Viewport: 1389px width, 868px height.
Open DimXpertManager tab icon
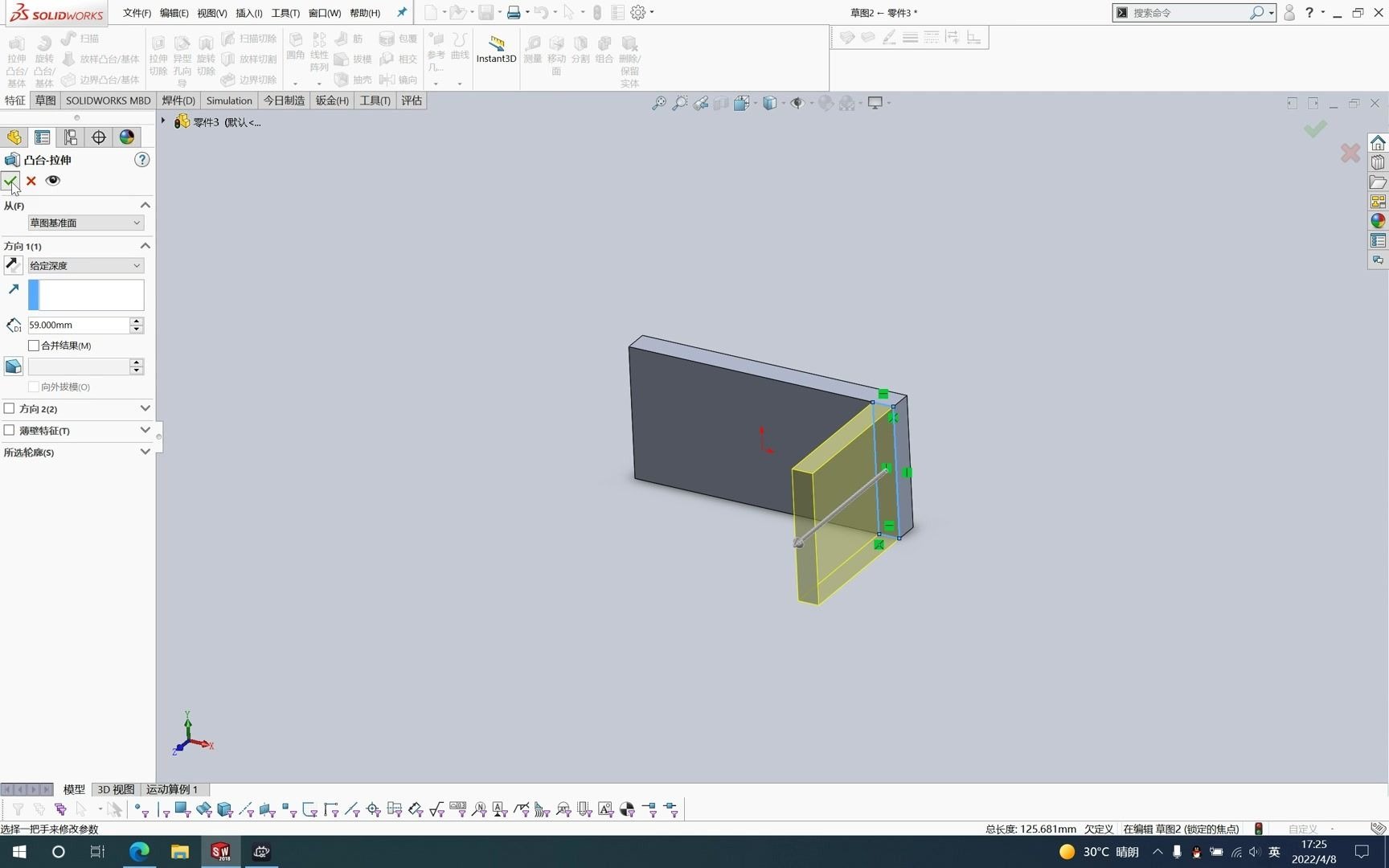99,137
